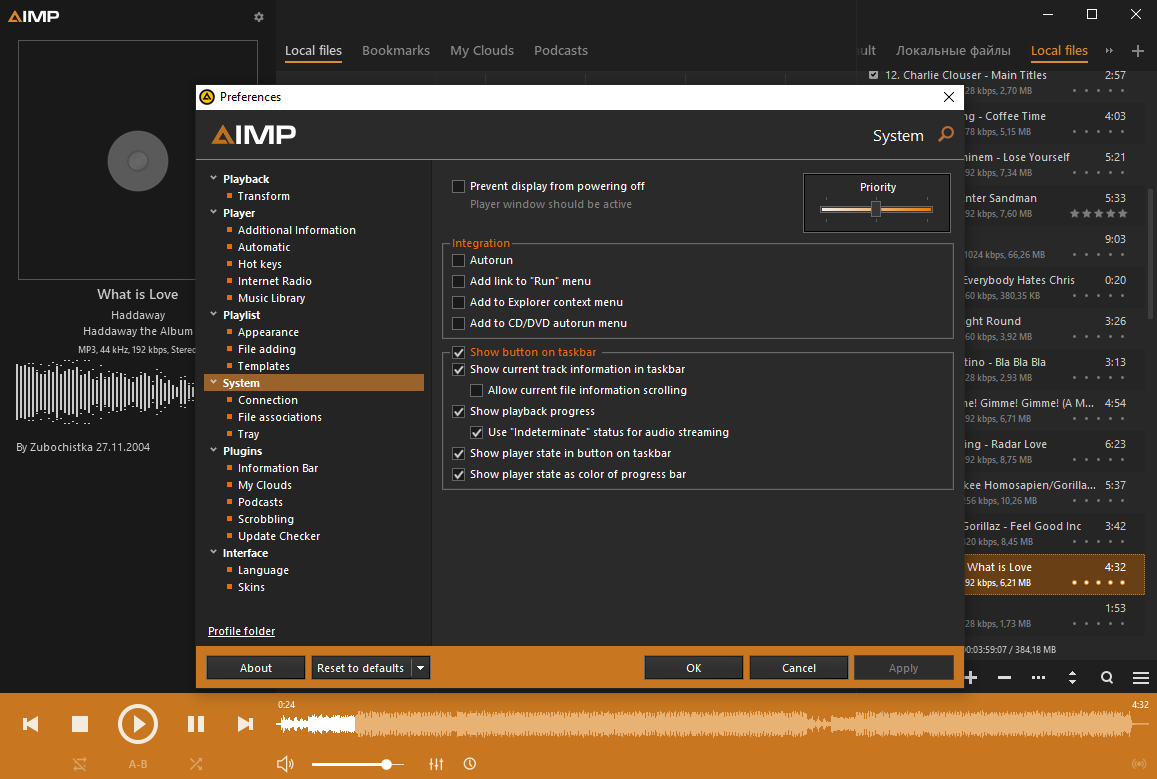Close the Preferences dialog X
1157x779 pixels.
tap(949, 97)
